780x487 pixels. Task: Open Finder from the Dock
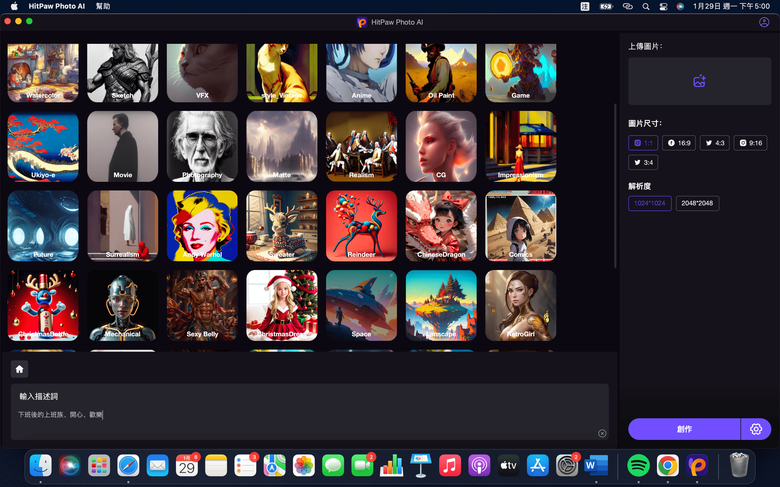(41, 466)
